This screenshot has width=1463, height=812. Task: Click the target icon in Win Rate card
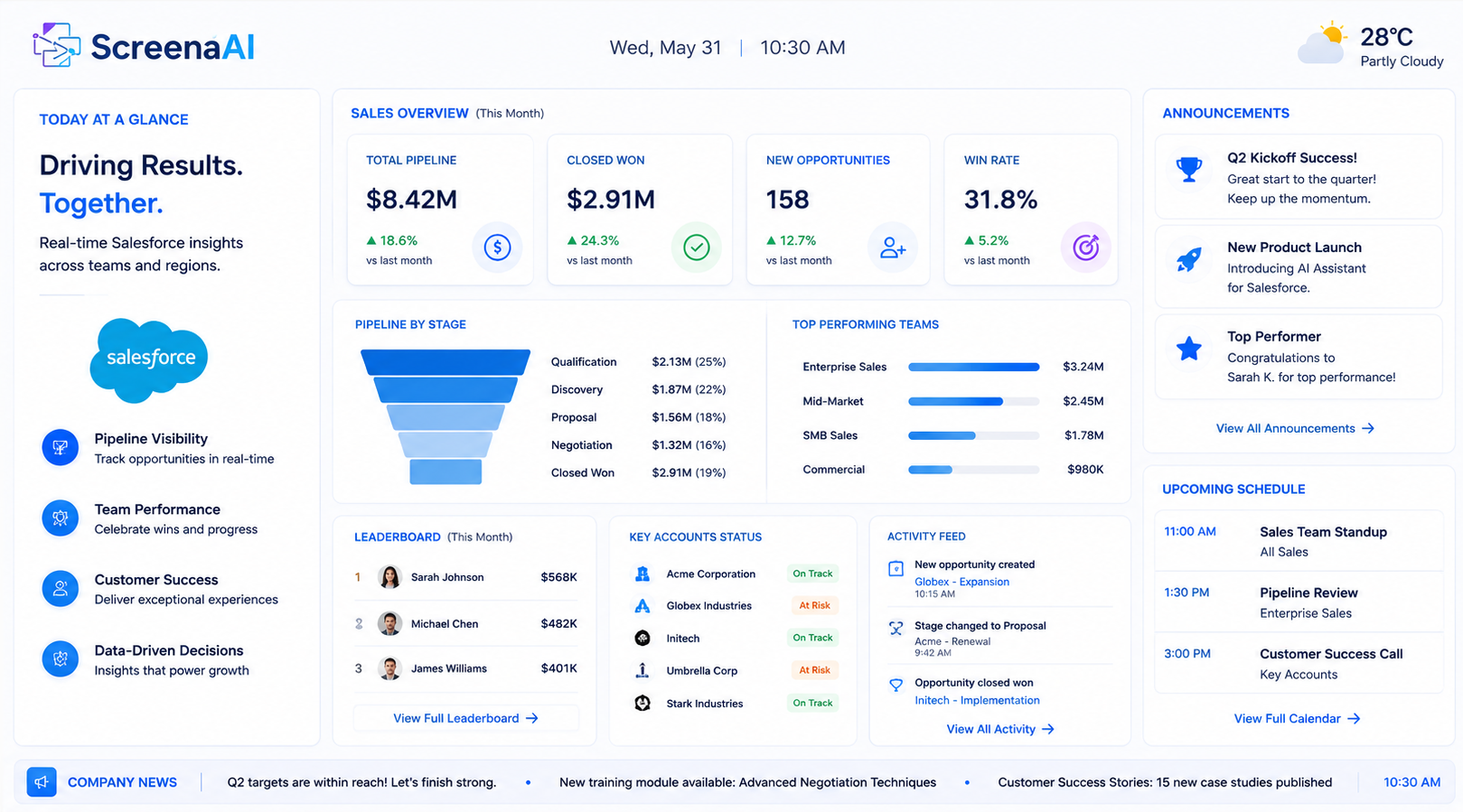[x=1085, y=247]
